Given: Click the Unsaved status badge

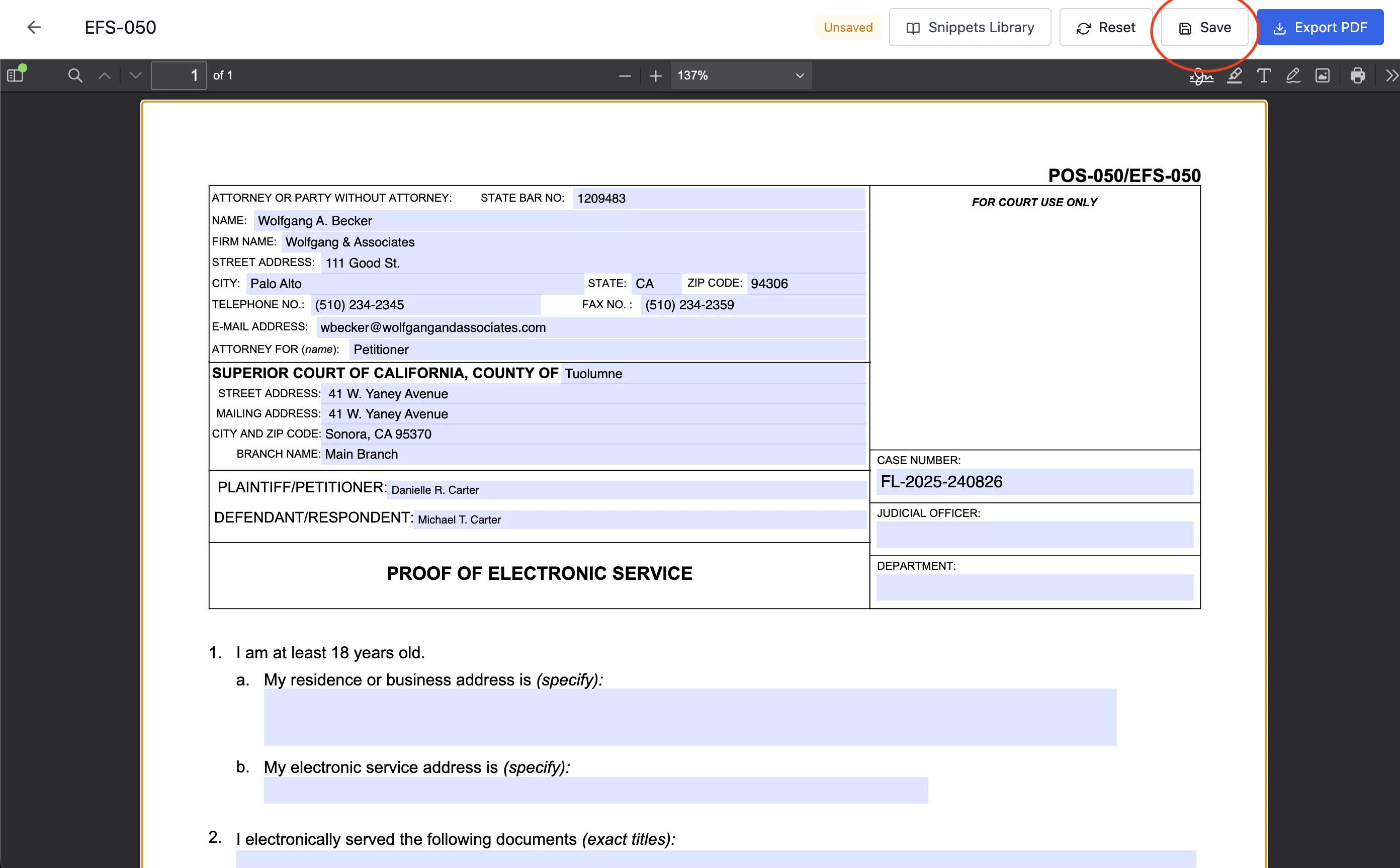Looking at the screenshot, I should [848, 27].
